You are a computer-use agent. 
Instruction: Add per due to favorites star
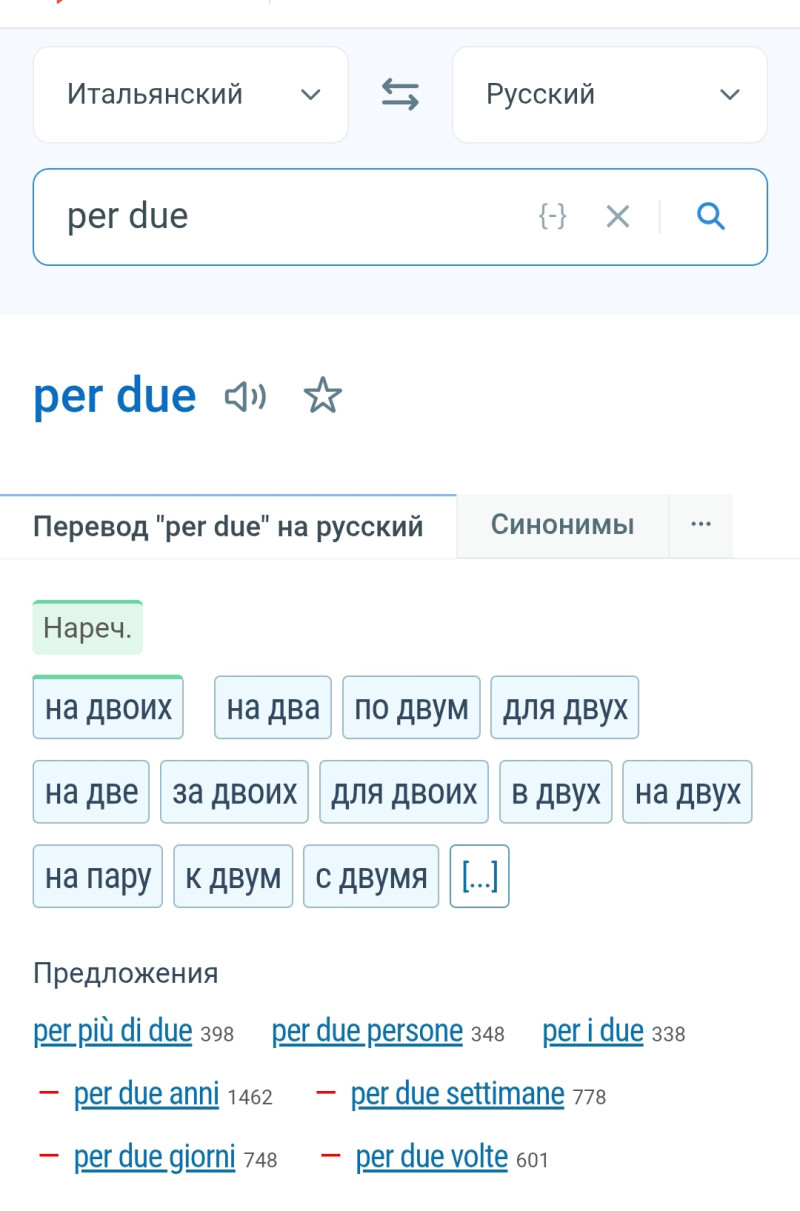pyautogui.click(x=322, y=397)
